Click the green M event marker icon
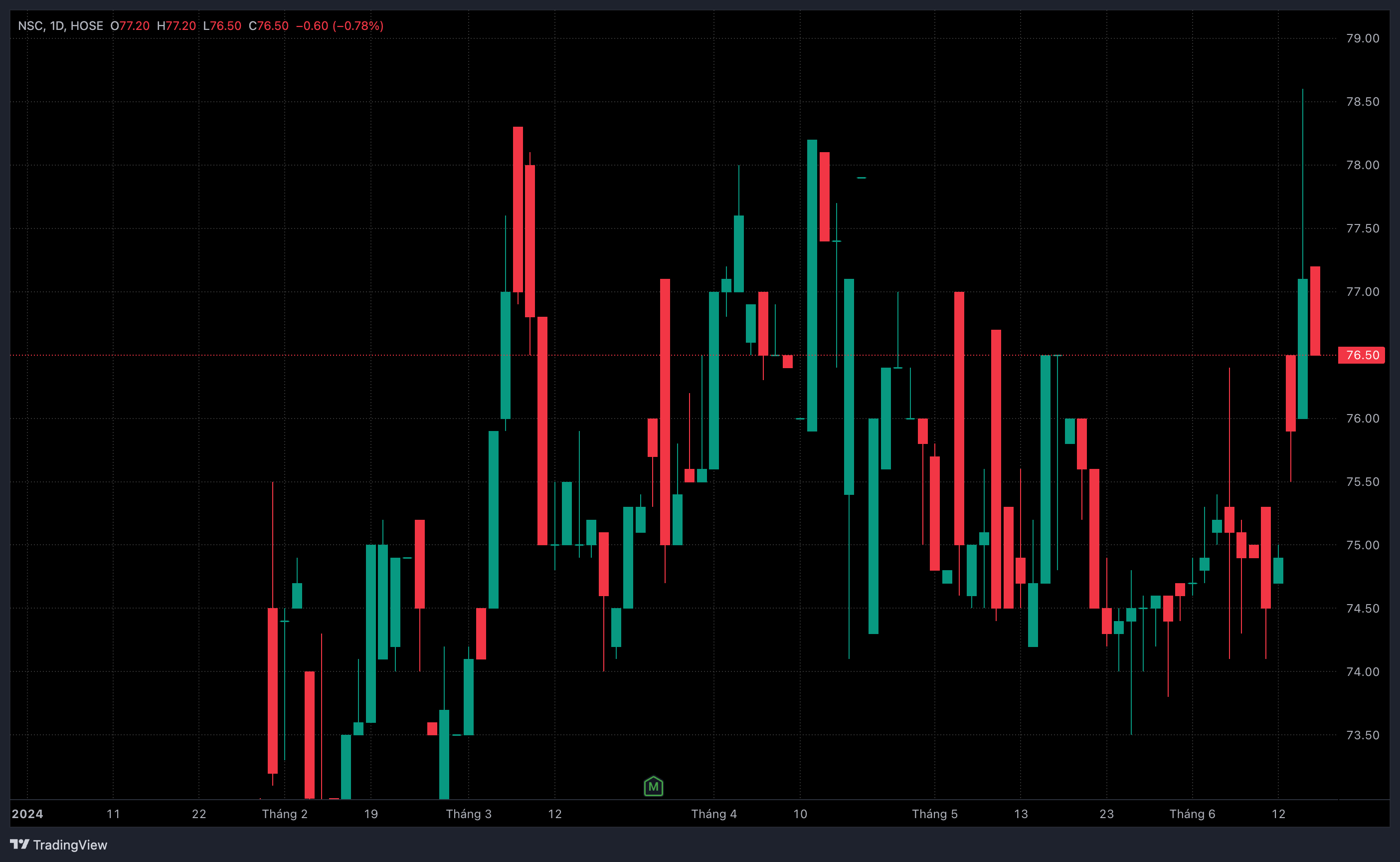 pyautogui.click(x=653, y=787)
